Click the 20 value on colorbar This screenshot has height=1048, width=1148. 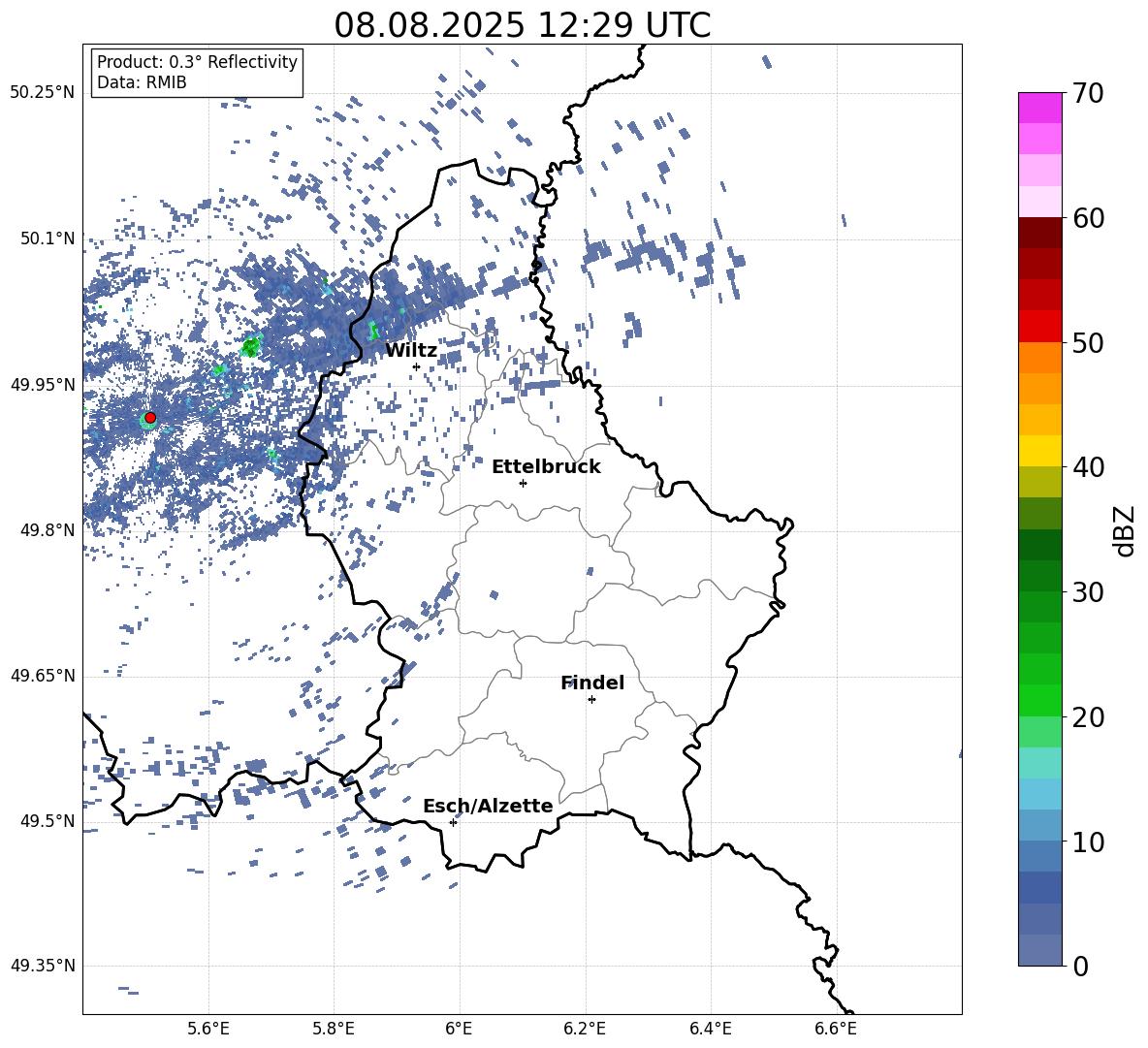pos(1088,716)
